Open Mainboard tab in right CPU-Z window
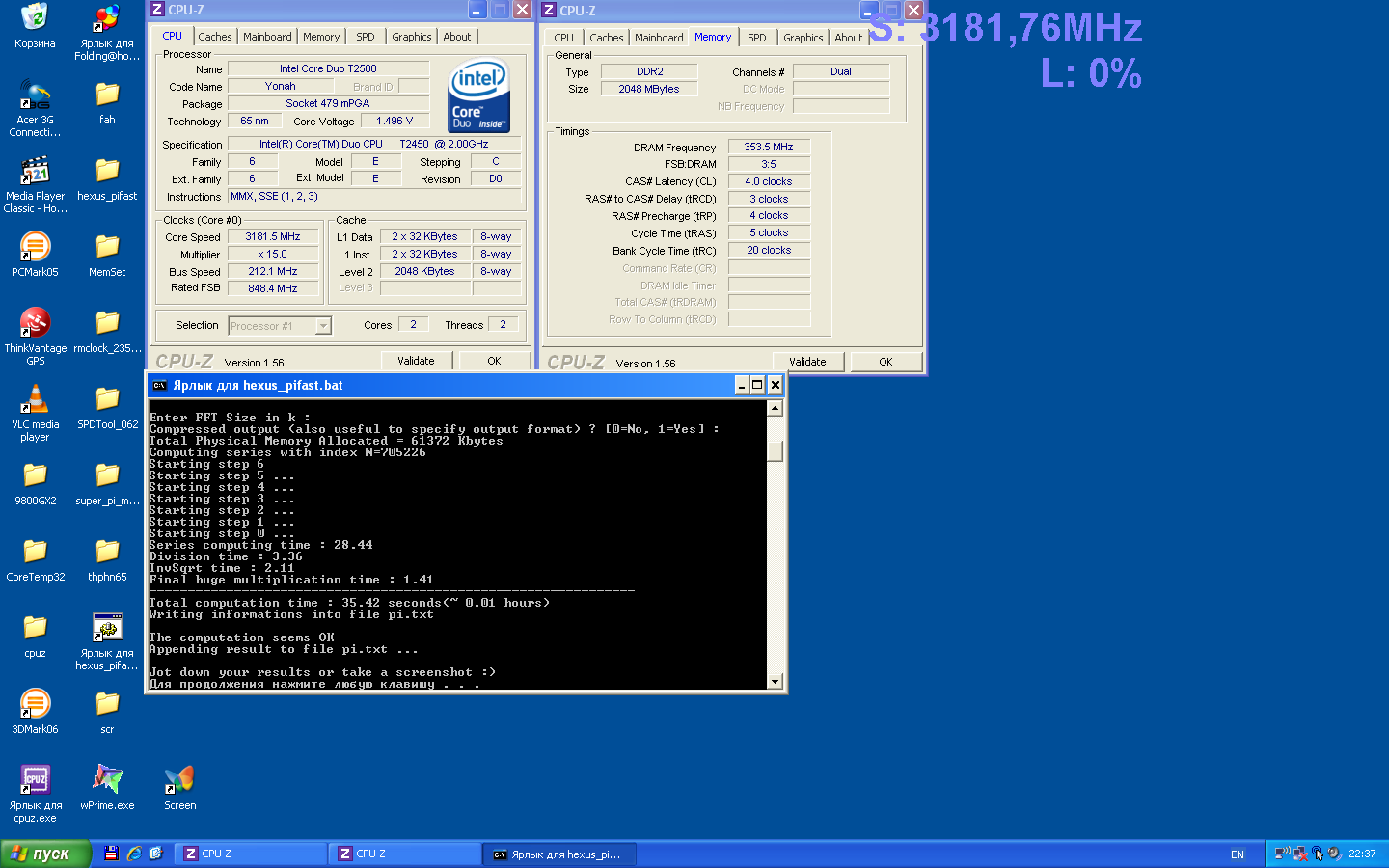 pyautogui.click(x=659, y=38)
